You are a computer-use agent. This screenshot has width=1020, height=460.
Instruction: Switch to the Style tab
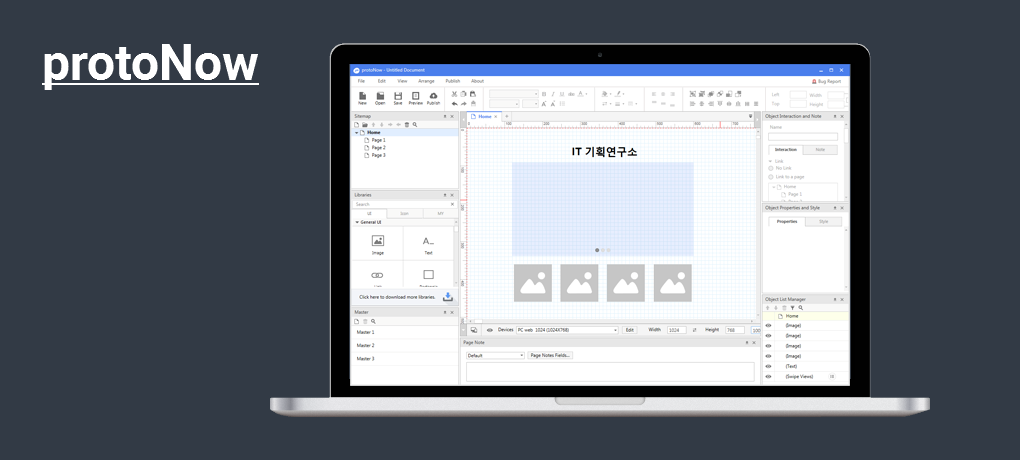(824, 222)
